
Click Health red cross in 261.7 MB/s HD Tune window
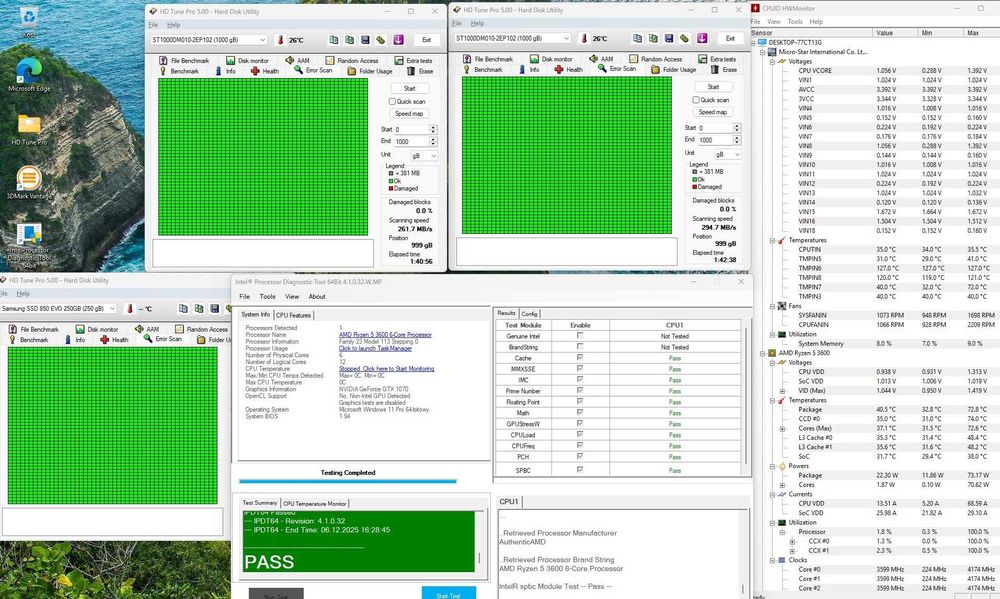tap(255, 71)
